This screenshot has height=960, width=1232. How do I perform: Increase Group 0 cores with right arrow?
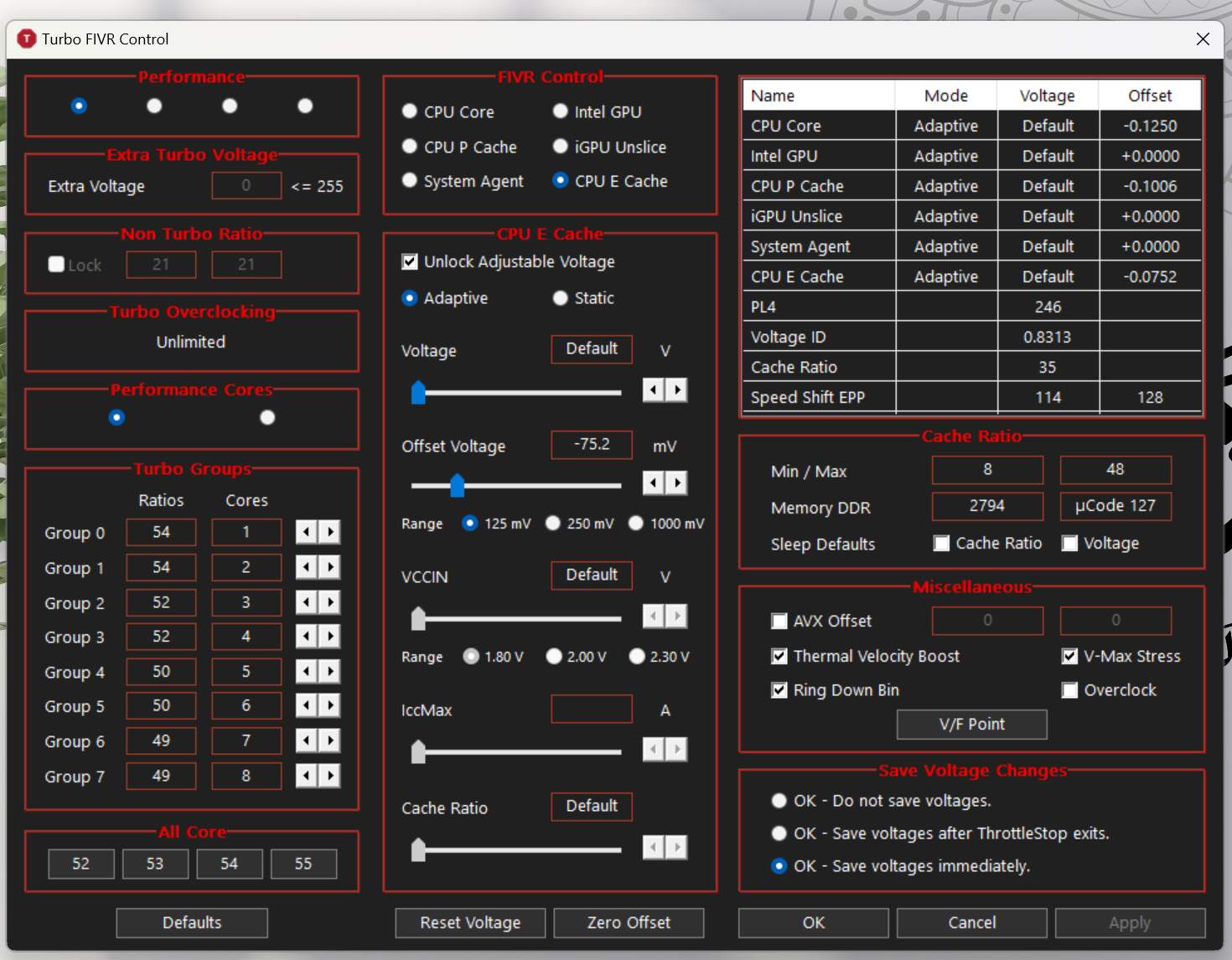pos(330,532)
